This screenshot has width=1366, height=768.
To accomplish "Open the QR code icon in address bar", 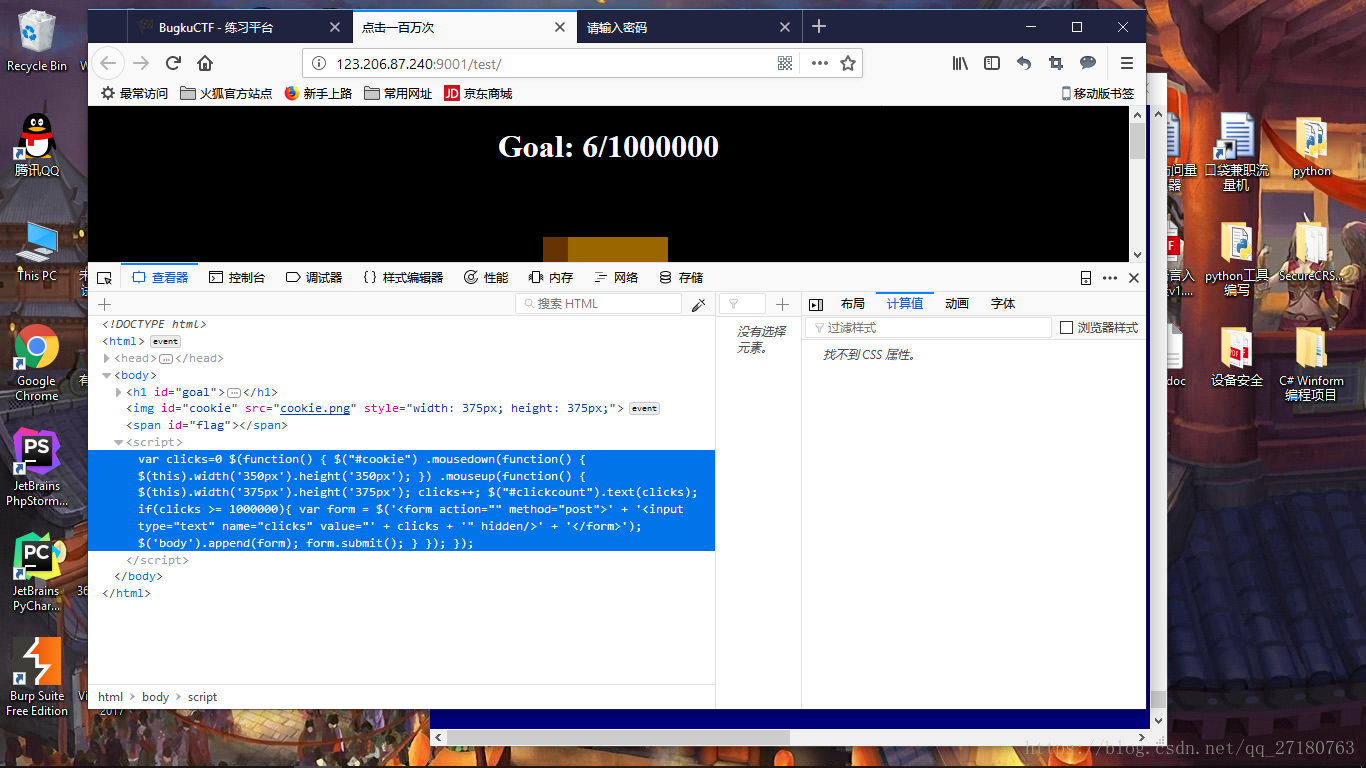I will [785, 63].
